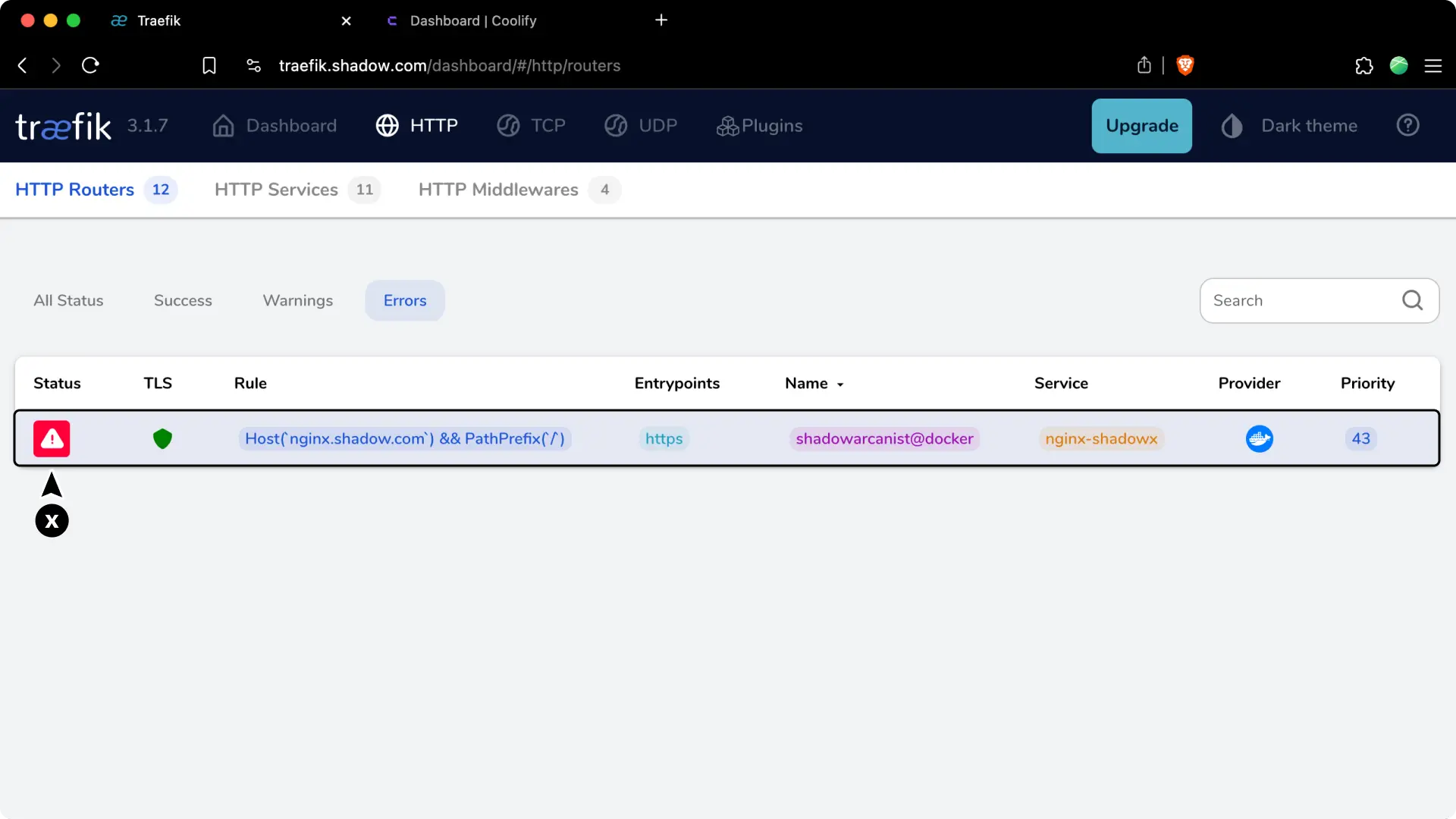
Task: Open Brave Shields lion icon
Action: point(1185,65)
